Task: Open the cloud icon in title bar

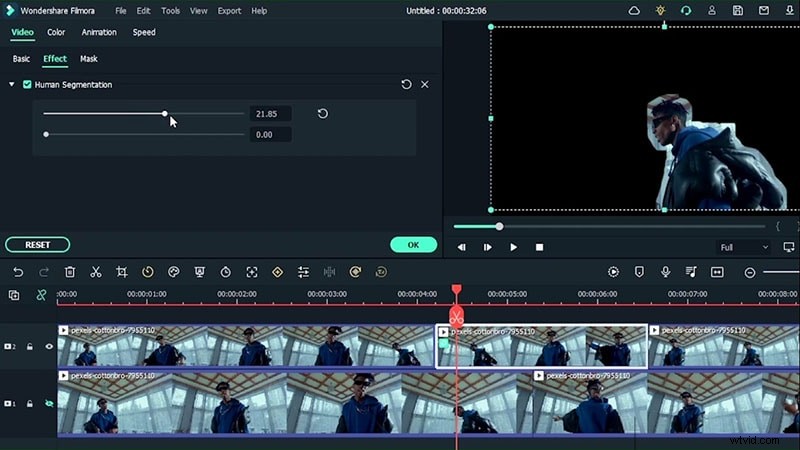Action: [x=634, y=11]
